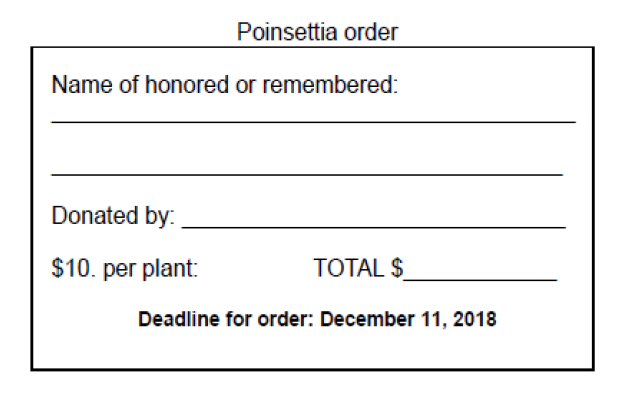
Task: Click the Donated by blank line
Action: (x=374, y=227)
